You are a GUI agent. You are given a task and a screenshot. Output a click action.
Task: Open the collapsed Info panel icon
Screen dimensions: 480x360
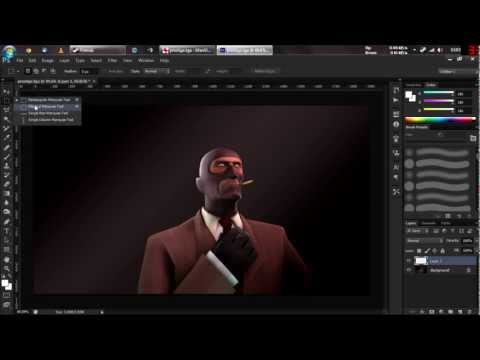click(x=396, y=124)
